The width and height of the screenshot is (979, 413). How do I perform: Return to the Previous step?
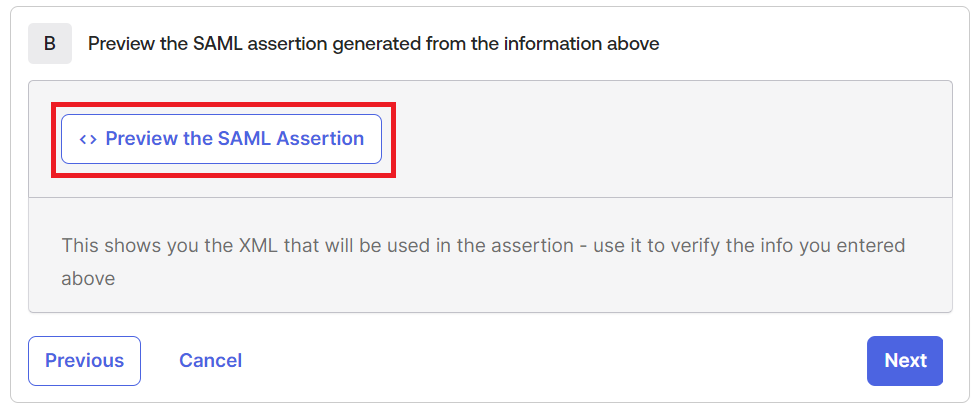coord(84,361)
